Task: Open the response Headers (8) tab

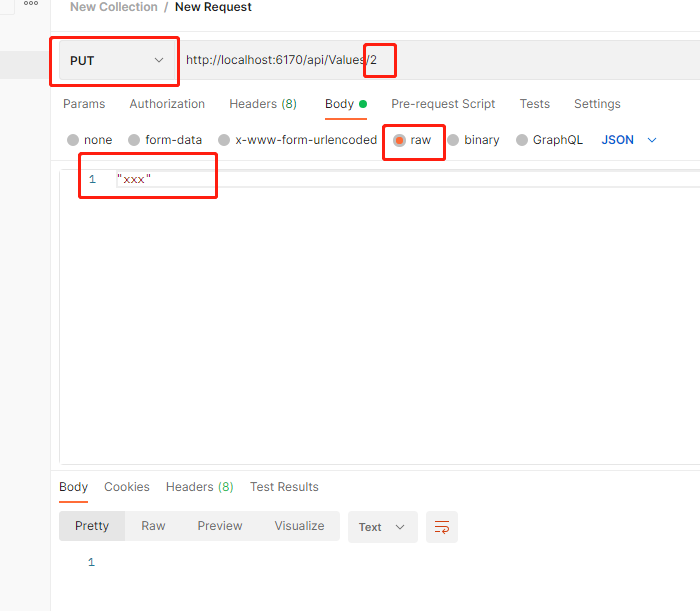Action: (200, 487)
